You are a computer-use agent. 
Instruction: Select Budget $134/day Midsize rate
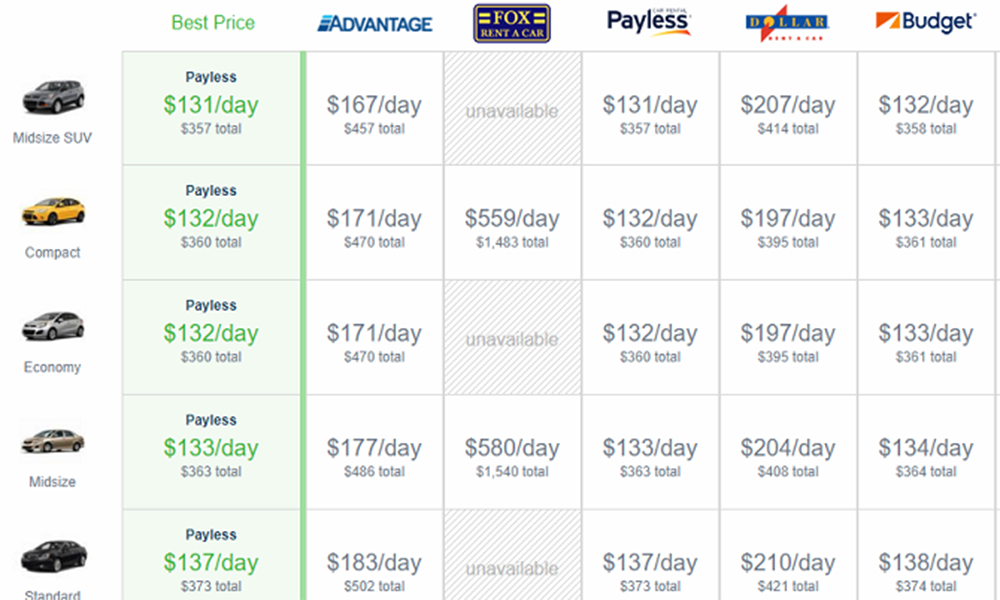click(x=926, y=449)
